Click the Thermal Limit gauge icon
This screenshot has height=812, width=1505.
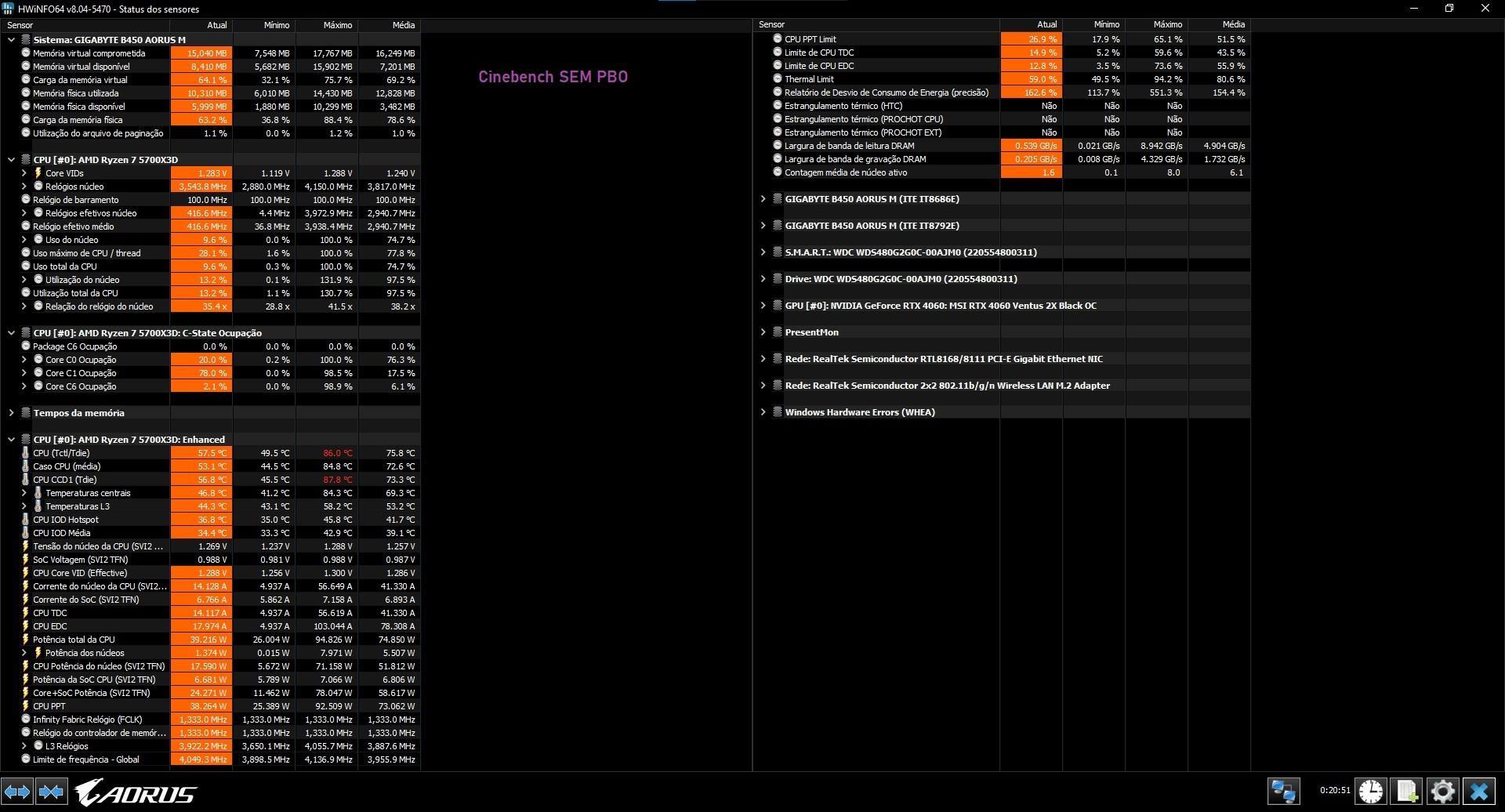pyautogui.click(x=778, y=78)
